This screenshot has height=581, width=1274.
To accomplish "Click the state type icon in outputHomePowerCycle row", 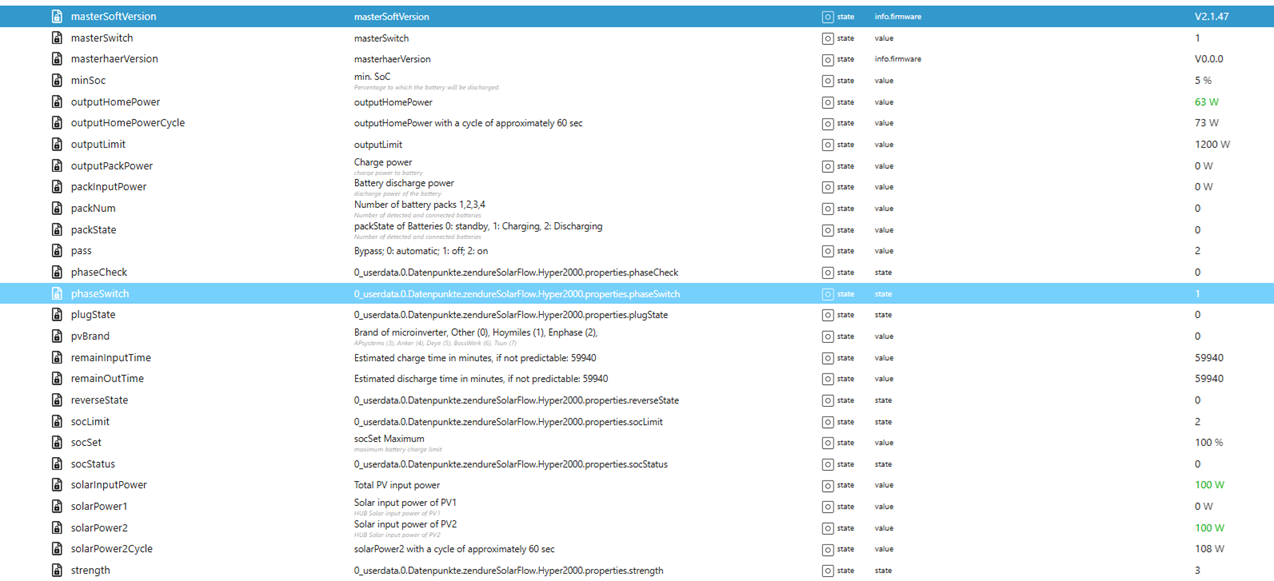I will 827,123.
